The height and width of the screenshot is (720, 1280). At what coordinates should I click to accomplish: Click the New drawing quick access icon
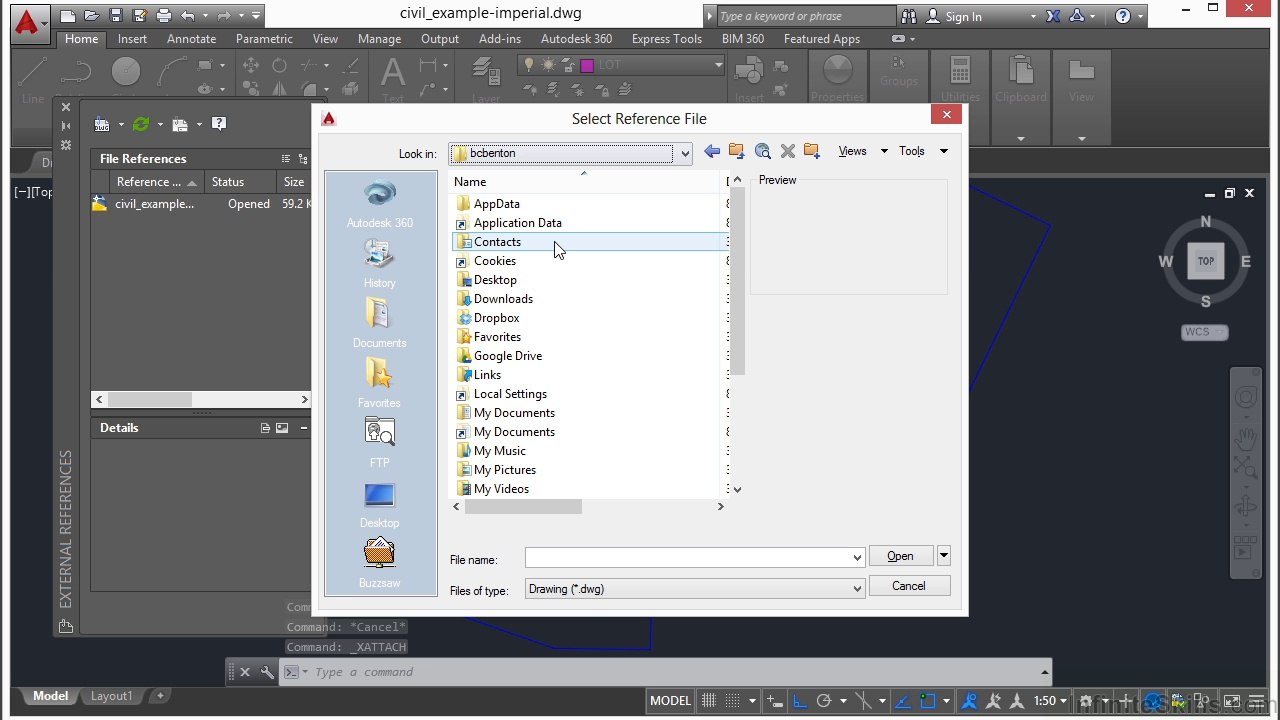[68, 16]
